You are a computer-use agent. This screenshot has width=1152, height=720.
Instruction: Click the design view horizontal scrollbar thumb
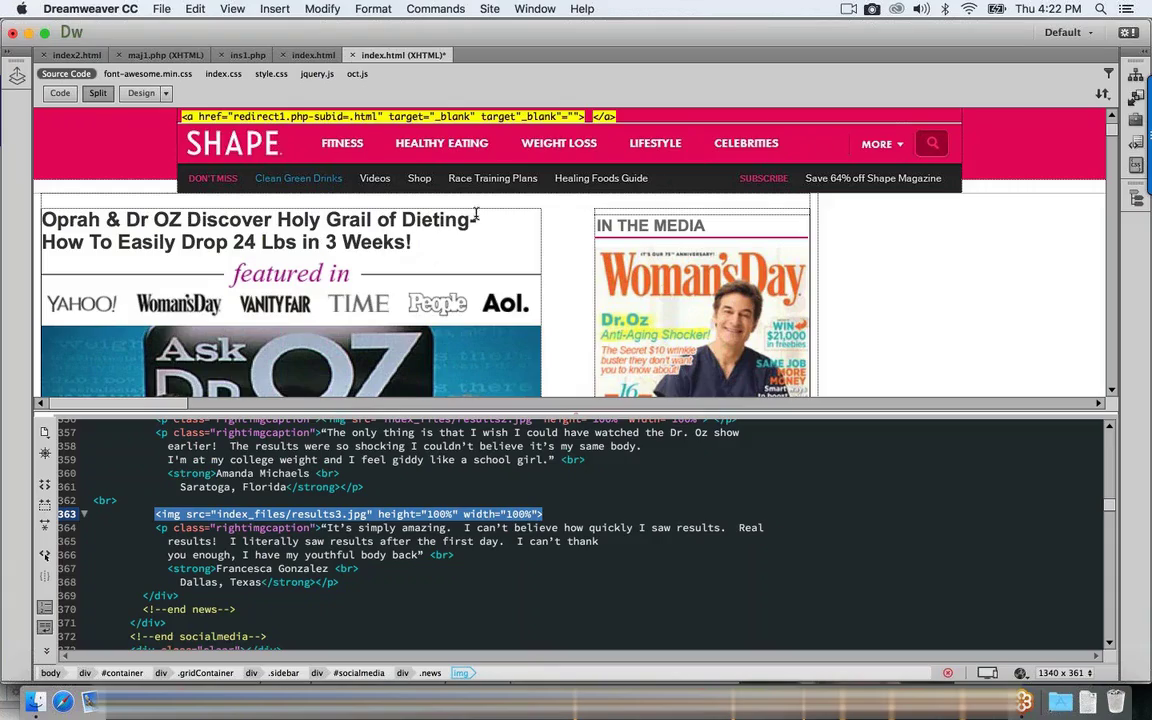118,403
